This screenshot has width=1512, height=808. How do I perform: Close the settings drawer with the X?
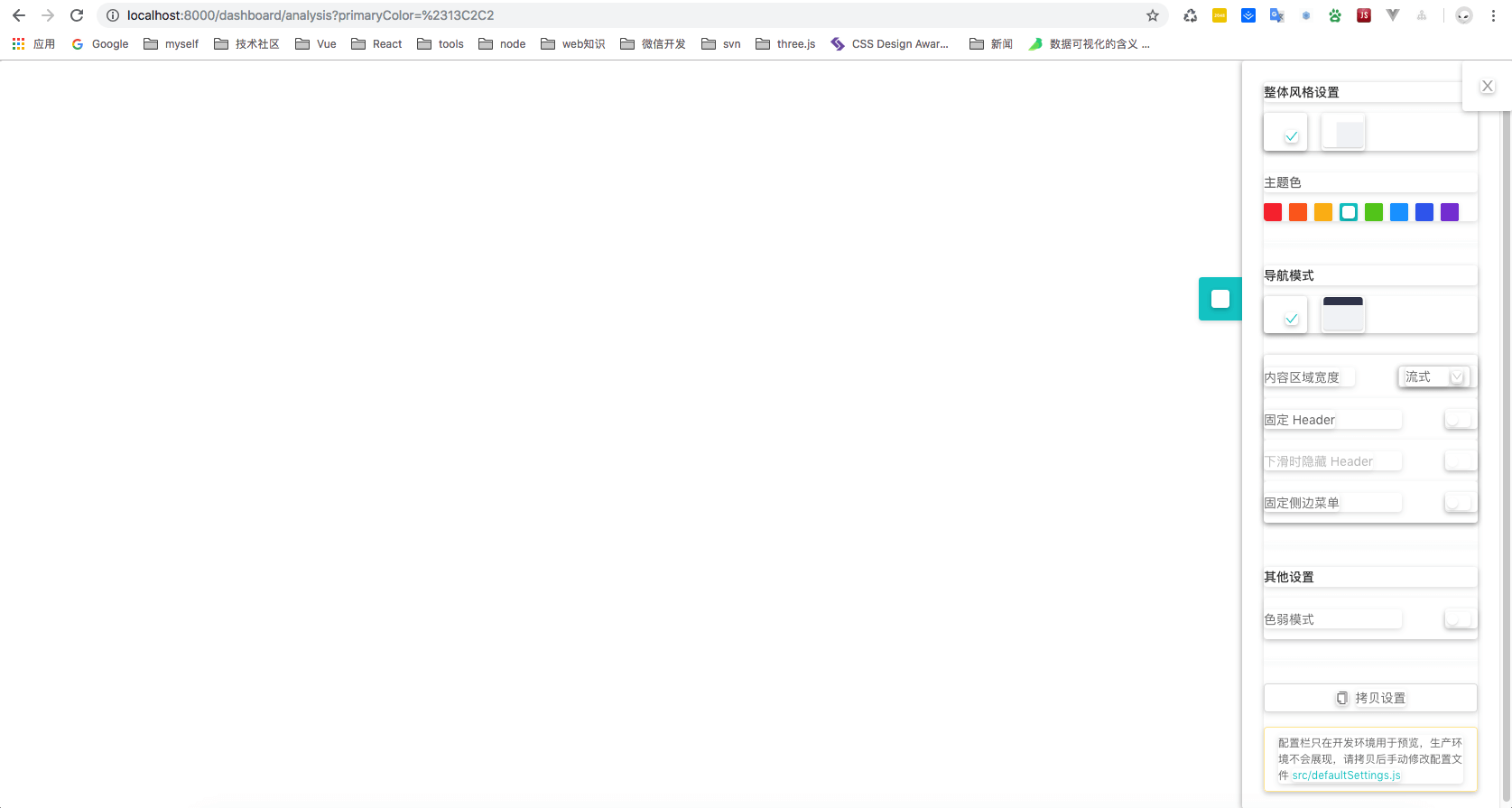[1488, 86]
